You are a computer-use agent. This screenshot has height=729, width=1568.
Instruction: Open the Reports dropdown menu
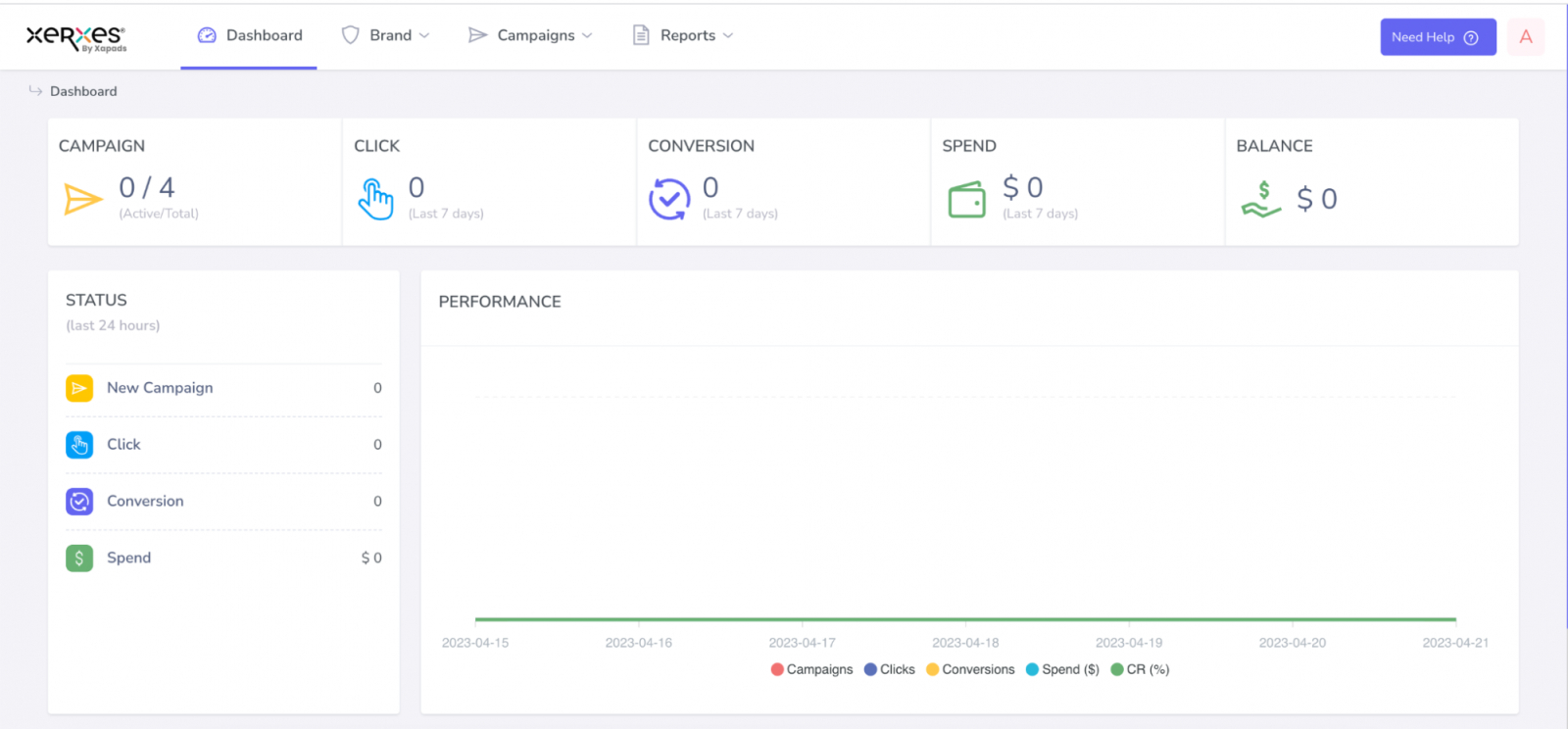(683, 35)
